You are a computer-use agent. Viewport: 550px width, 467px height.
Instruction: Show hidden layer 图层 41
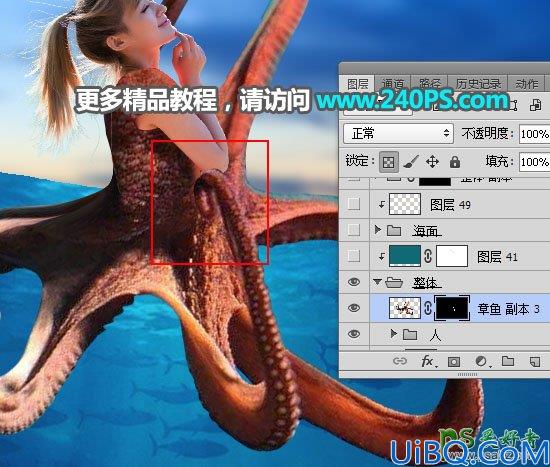pos(354,256)
